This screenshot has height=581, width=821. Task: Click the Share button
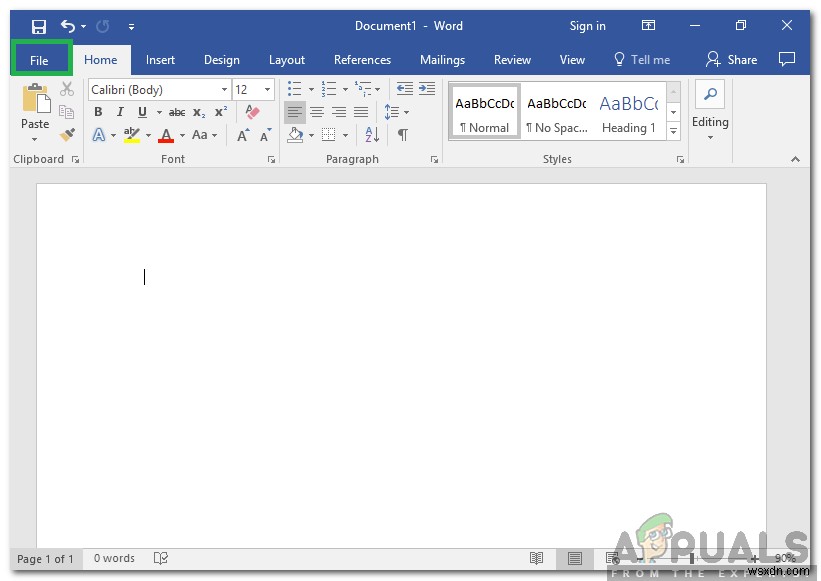(731, 60)
